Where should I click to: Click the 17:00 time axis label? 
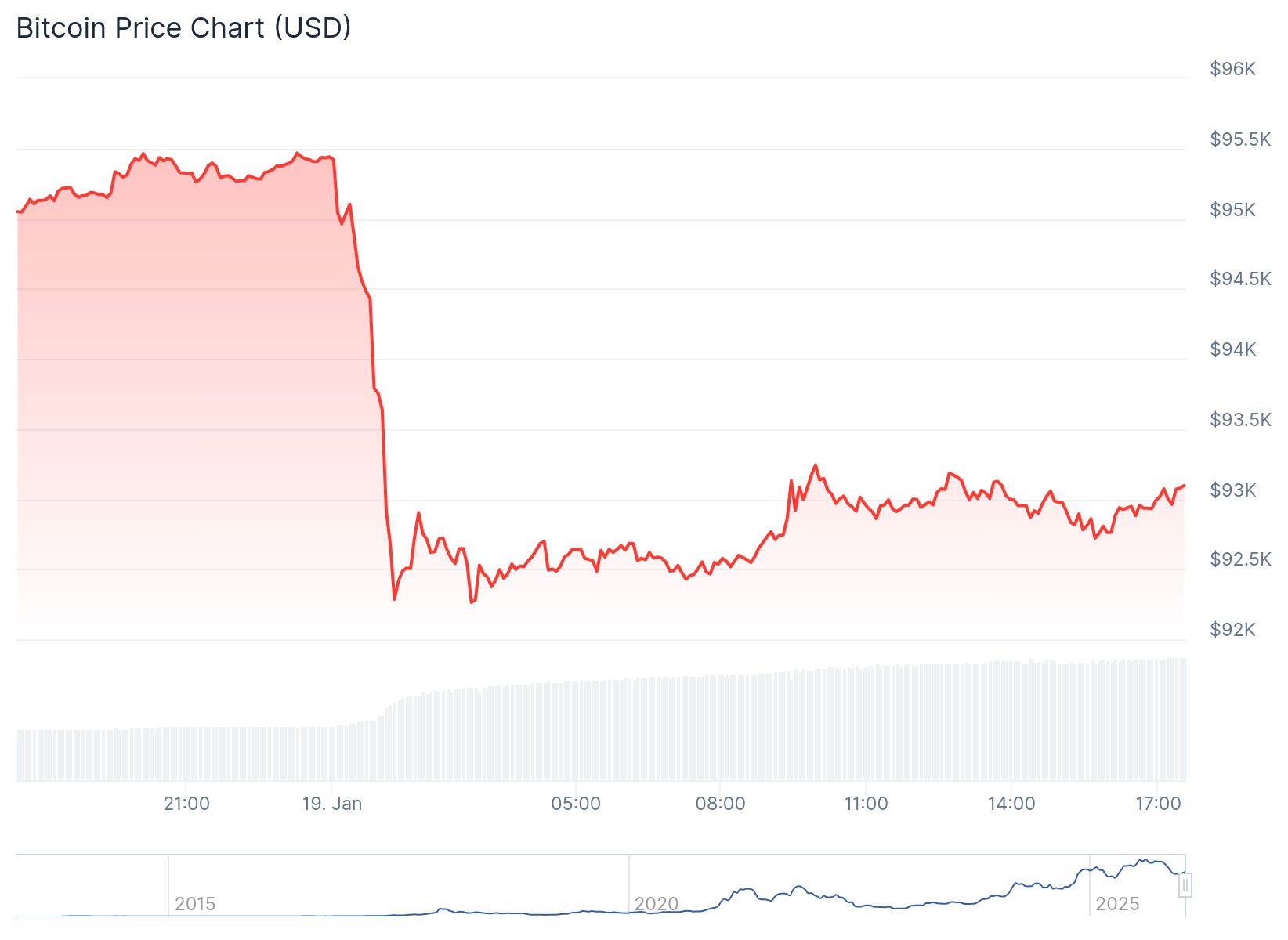click(1158, 804)
